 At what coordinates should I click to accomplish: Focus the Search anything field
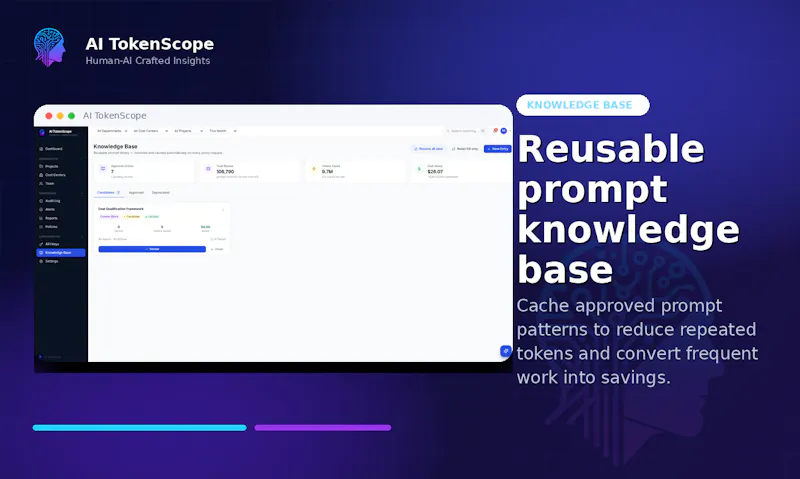pyautogui.click(x=465, y=131)
